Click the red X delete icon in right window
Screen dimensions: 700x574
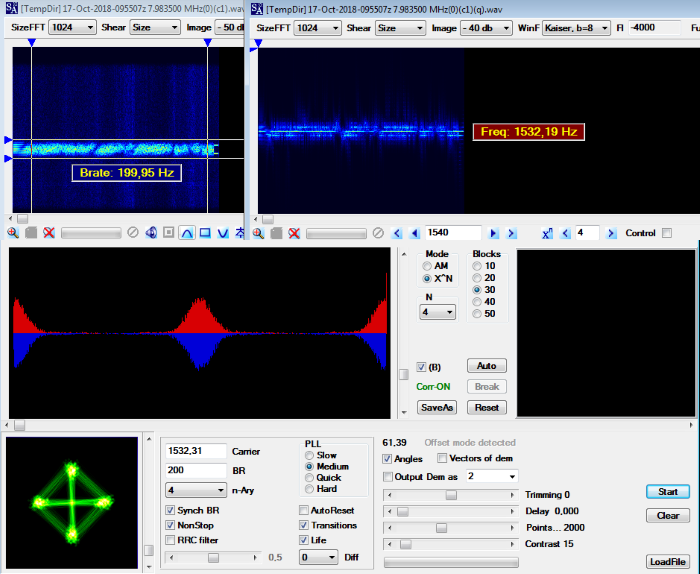(x=294, y=233)
